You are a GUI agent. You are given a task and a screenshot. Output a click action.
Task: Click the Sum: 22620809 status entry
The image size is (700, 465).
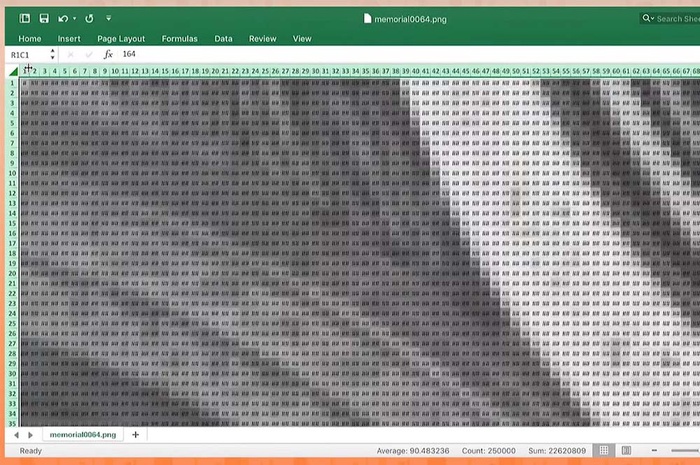tap(557, 451)
